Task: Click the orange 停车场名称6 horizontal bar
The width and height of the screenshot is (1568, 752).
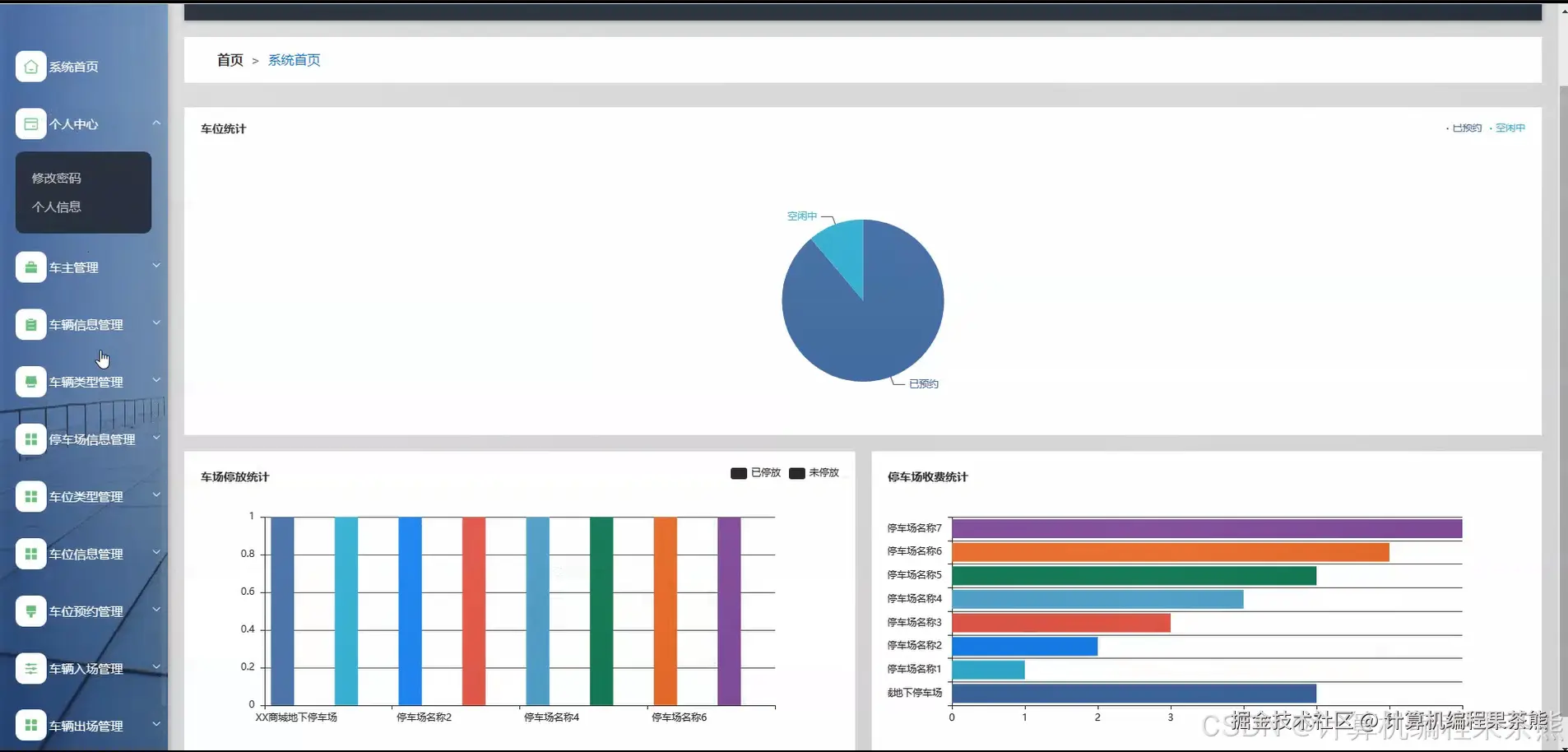Action: coord(1171,552)
